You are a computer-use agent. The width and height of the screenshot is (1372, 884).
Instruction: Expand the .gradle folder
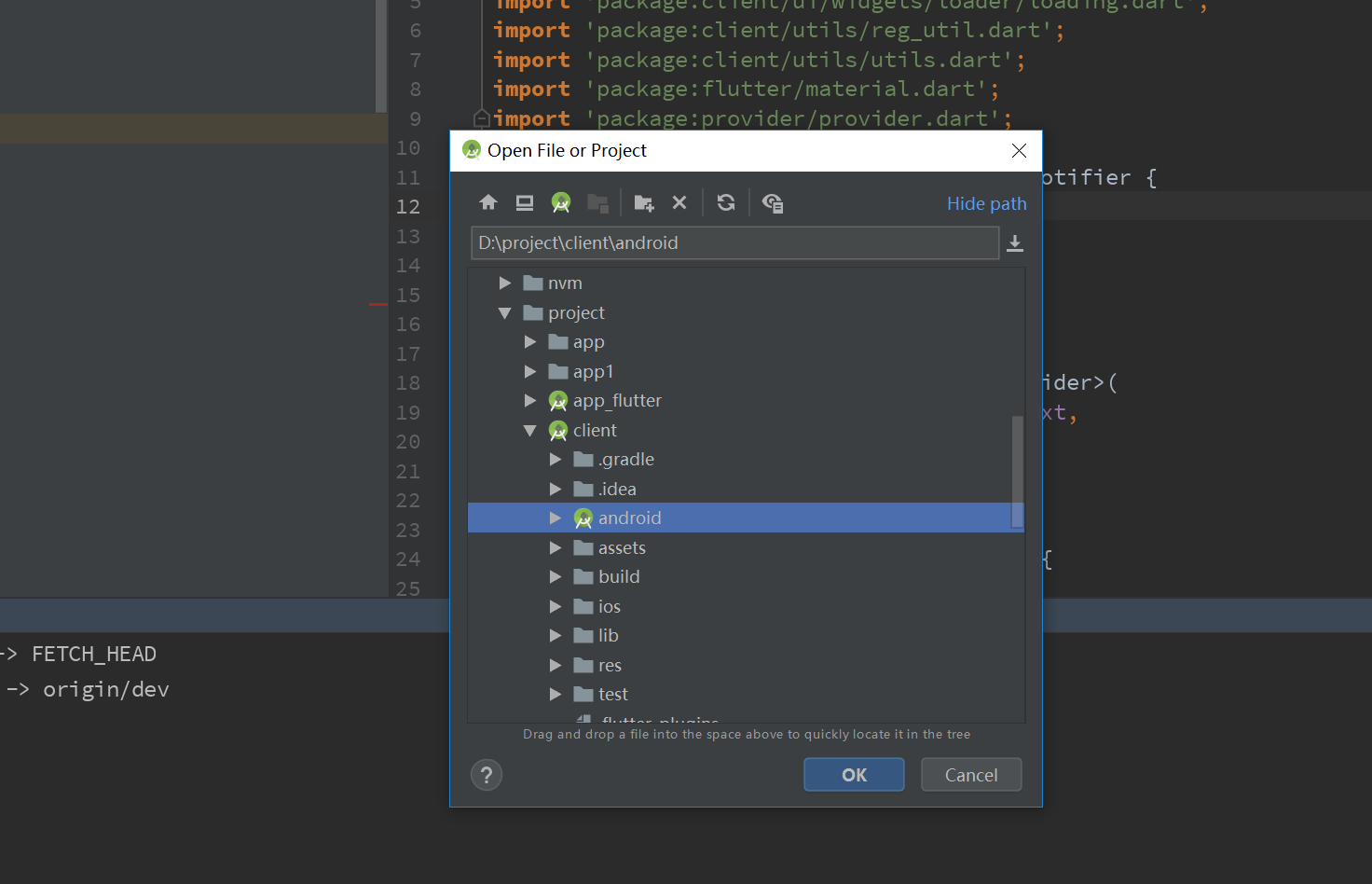[555, 459]
